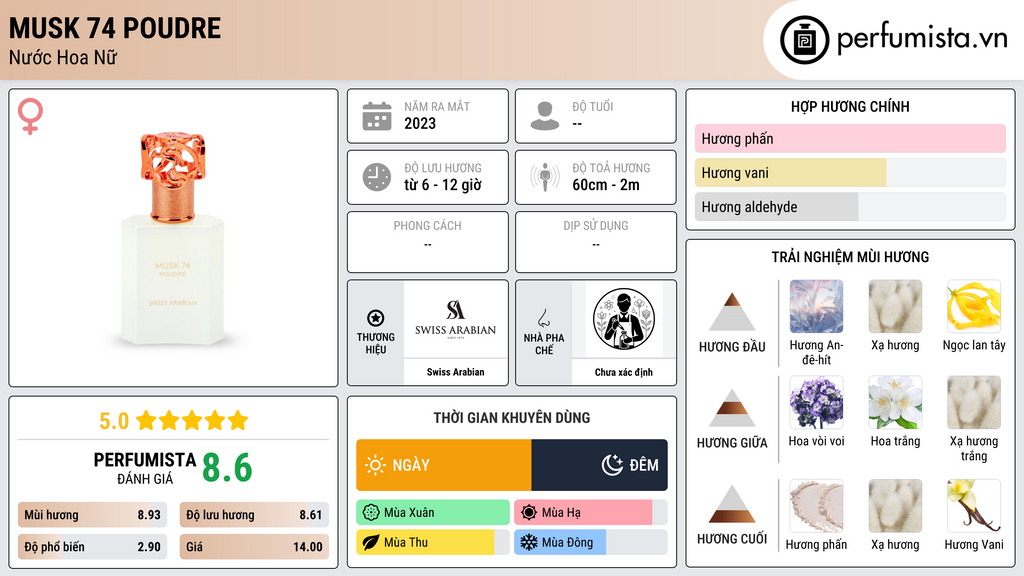Click the moon icon in Đêm bar

tap(612, 465)
